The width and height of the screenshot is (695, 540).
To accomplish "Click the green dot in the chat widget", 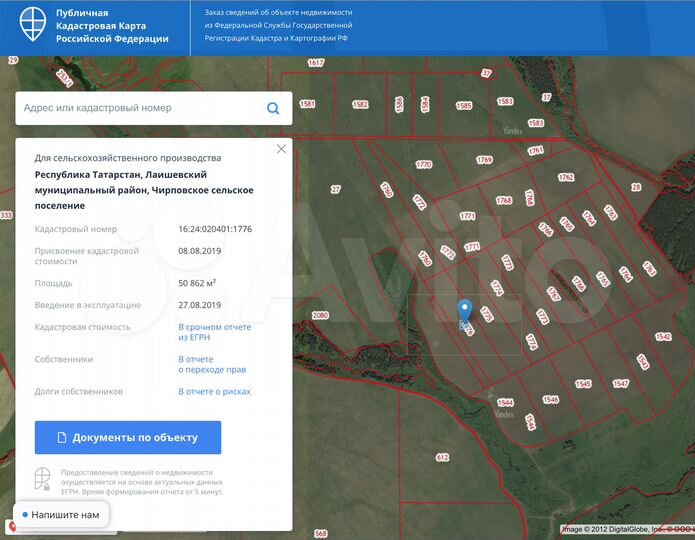I will (x=23, y=515).
